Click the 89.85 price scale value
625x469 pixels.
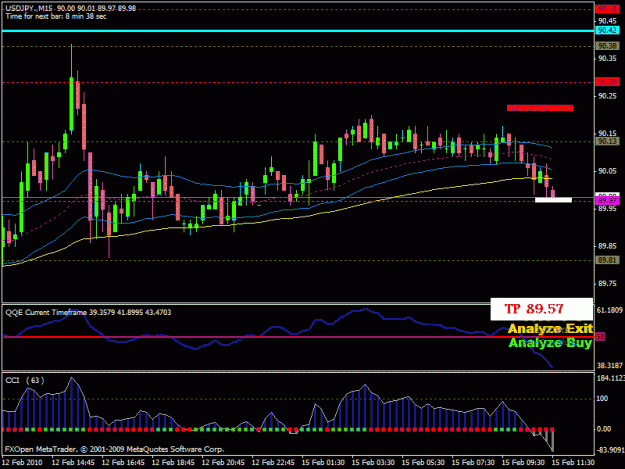pos(607,246)
